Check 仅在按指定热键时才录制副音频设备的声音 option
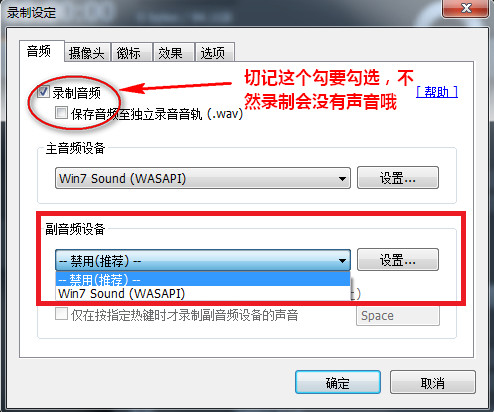The image size is (494, 412). [61, 314]
